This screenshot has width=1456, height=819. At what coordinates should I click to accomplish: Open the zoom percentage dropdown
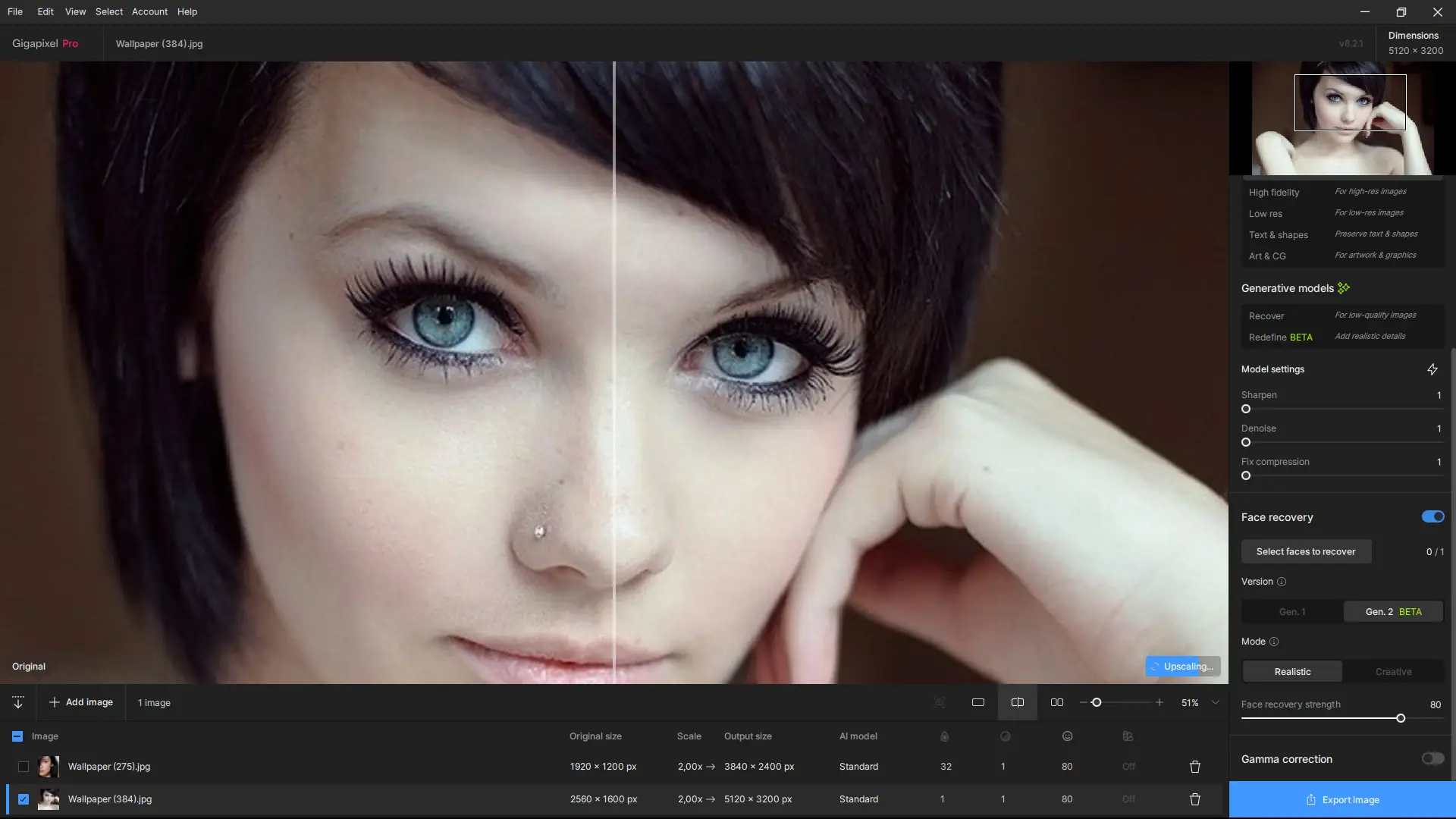1216,702
